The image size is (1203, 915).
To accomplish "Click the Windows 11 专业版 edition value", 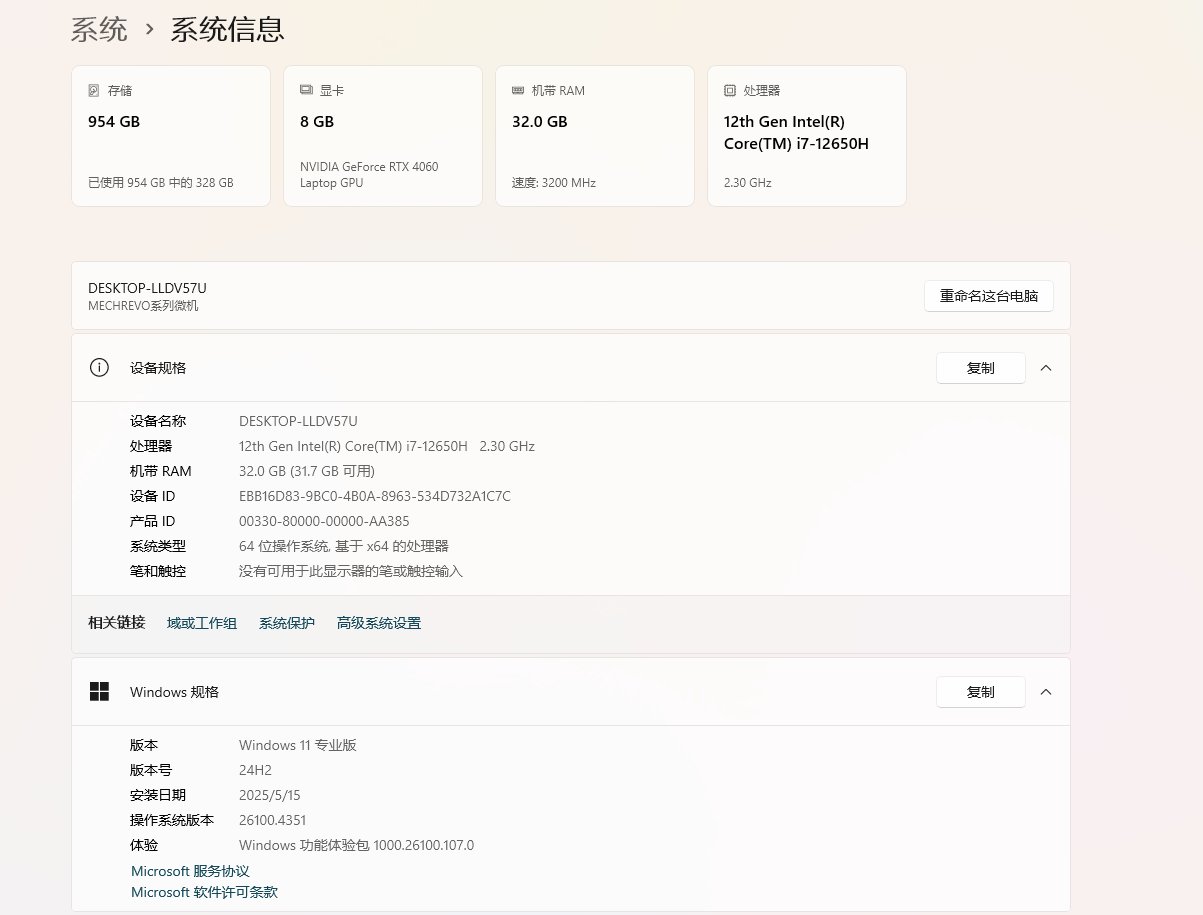I will point(298,745).
